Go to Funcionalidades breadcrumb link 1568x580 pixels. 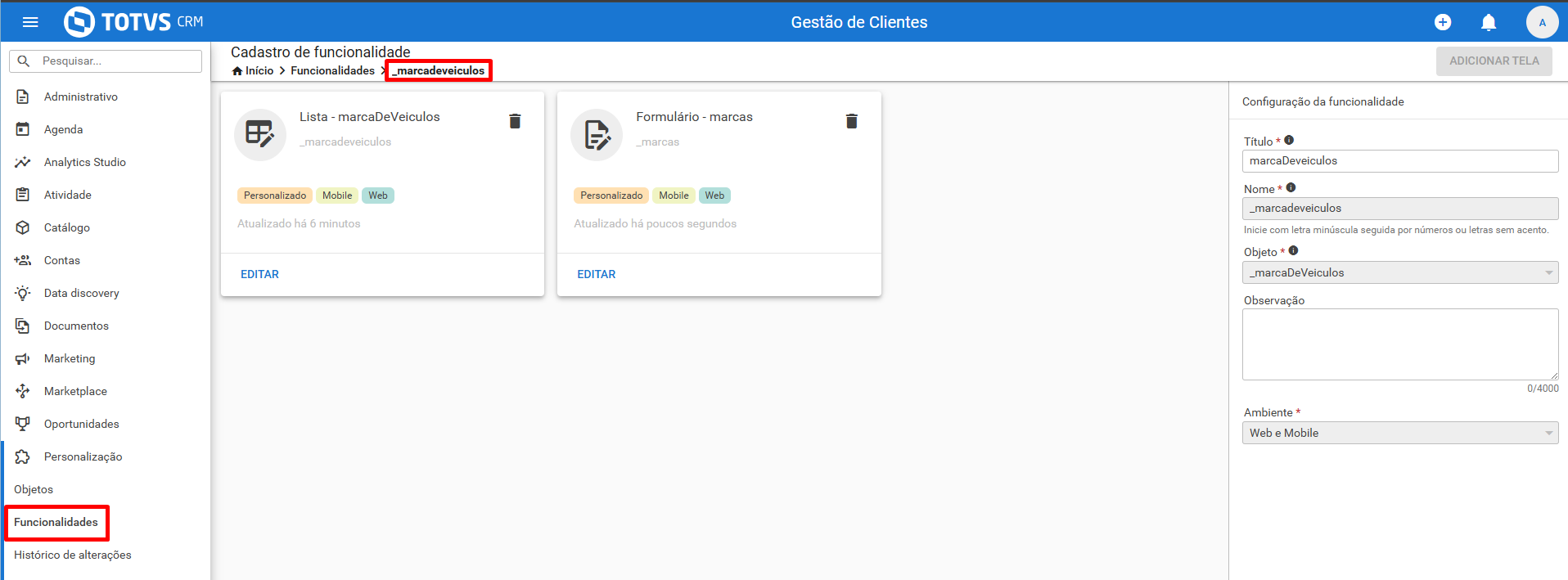coord(333,71)
